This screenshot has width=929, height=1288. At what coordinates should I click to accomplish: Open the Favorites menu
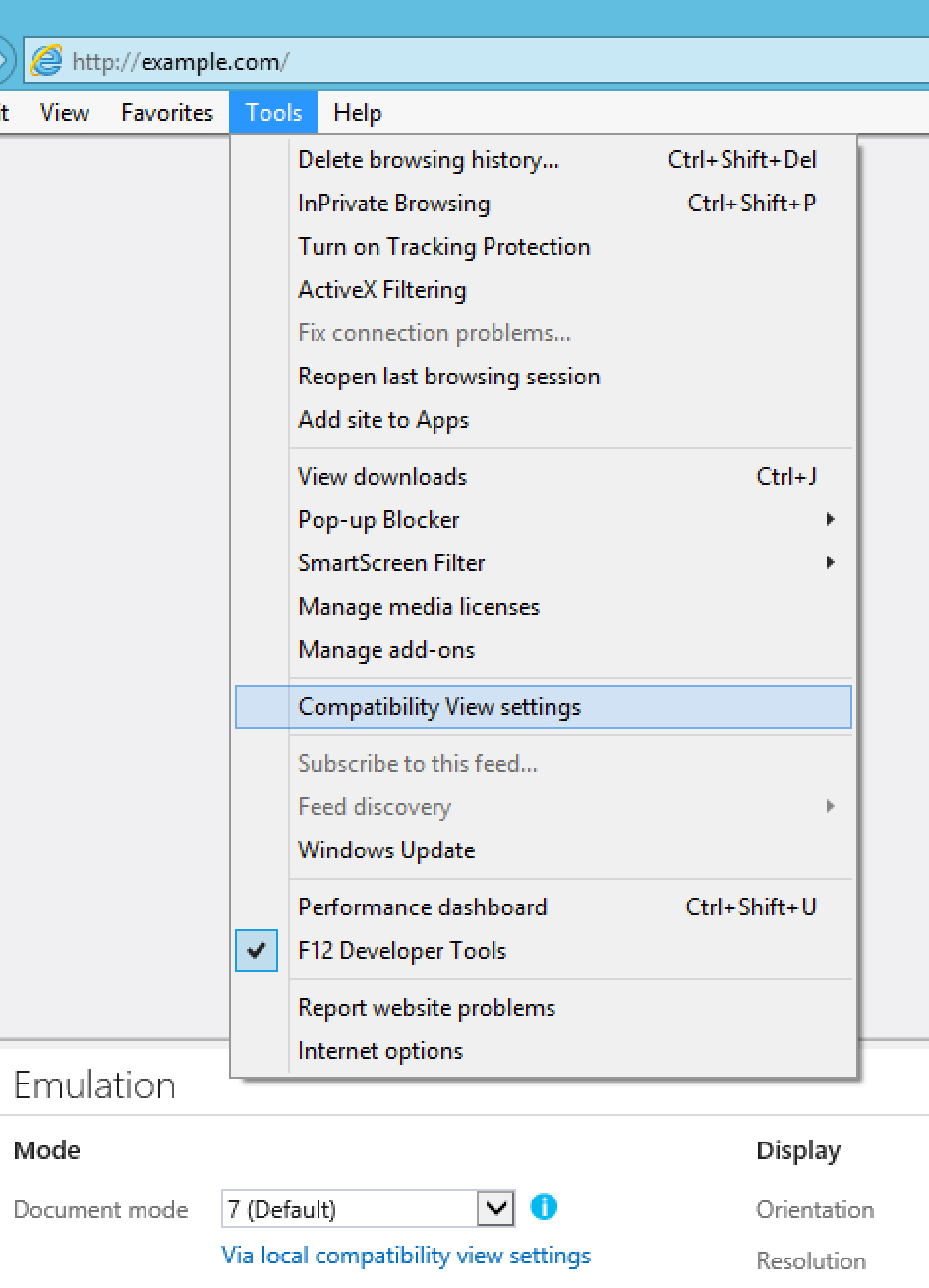click(x=166, y=112)
